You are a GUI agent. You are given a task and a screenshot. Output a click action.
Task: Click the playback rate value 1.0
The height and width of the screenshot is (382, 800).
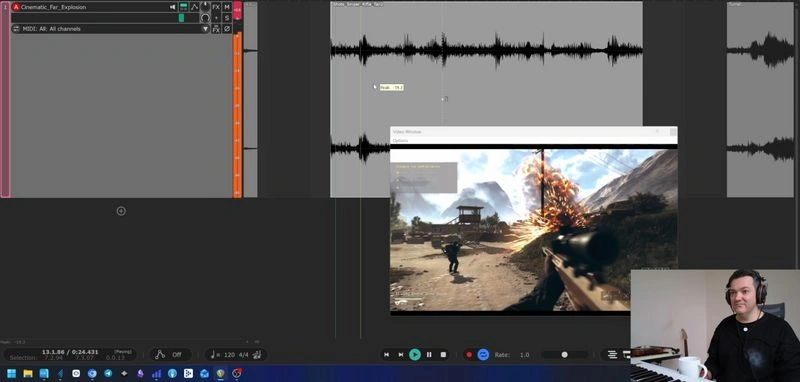pyautogui.click(x=524, y=354)
